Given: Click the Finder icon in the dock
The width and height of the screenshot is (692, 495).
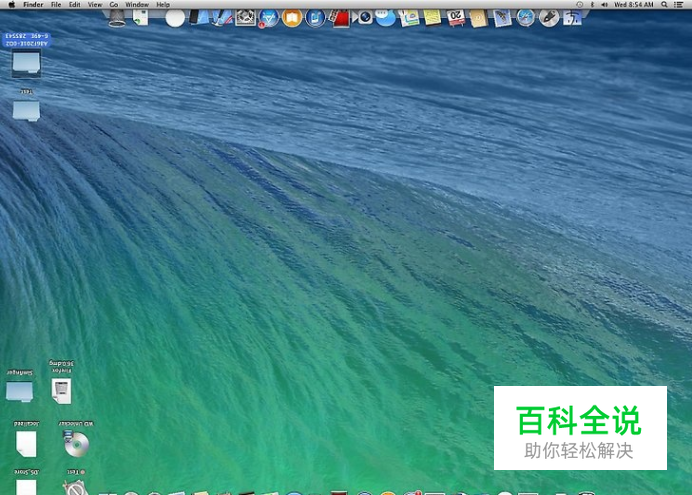Looking at the screenshot, I should (572, 19).
